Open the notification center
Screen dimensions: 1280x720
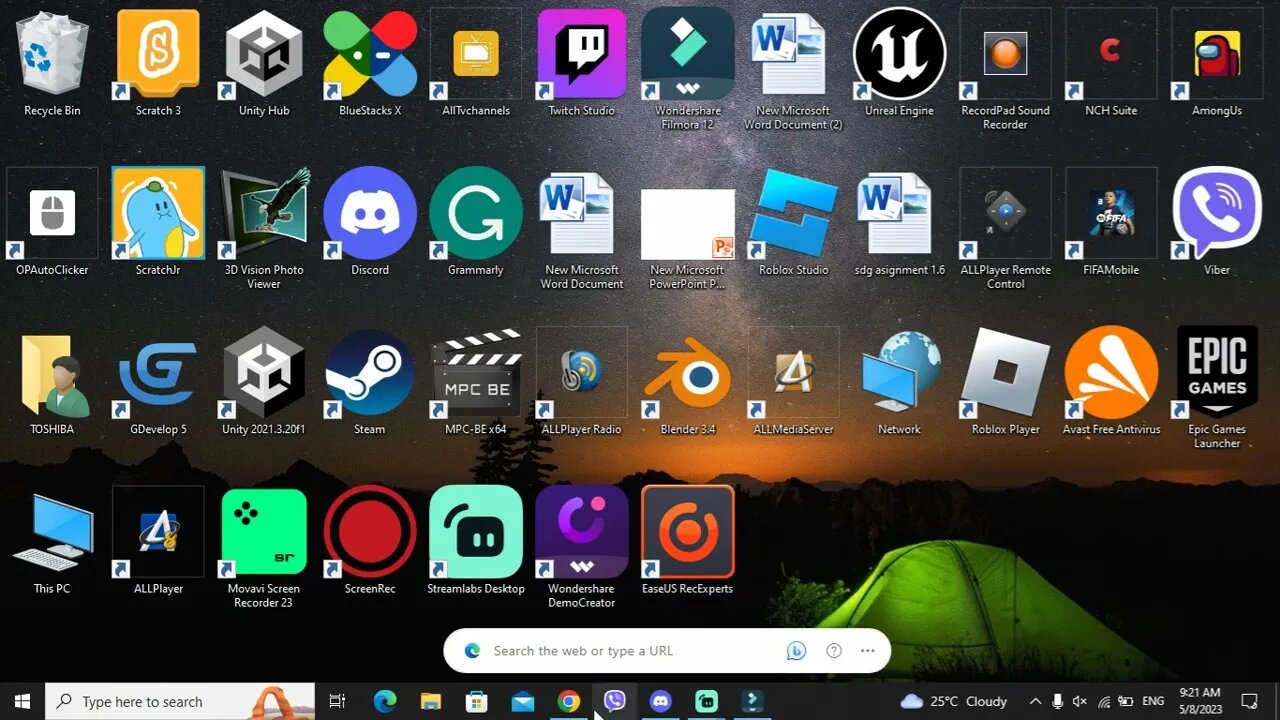click(x=1250, y=702)
